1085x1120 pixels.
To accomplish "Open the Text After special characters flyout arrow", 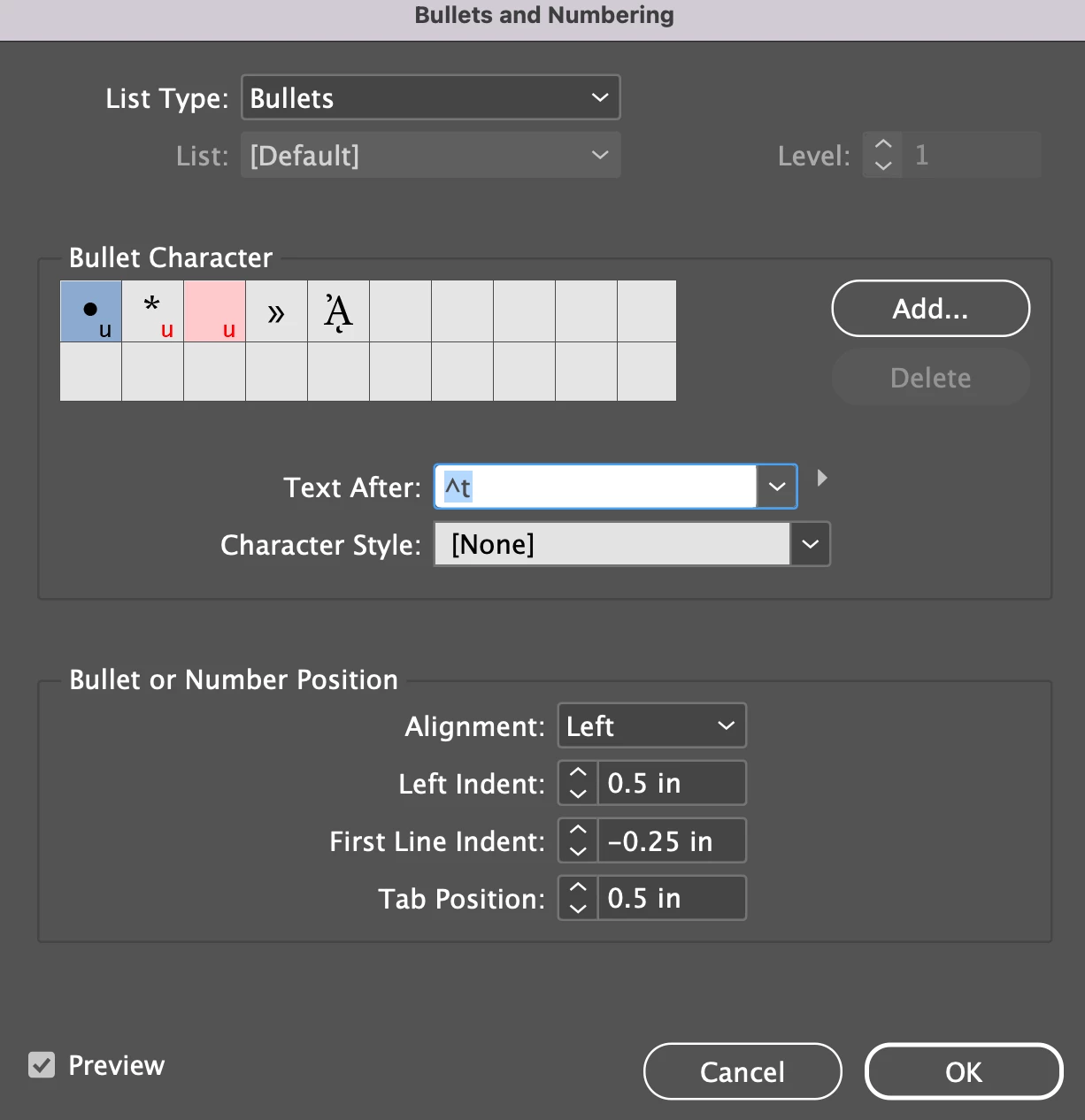I will point(822,478).
